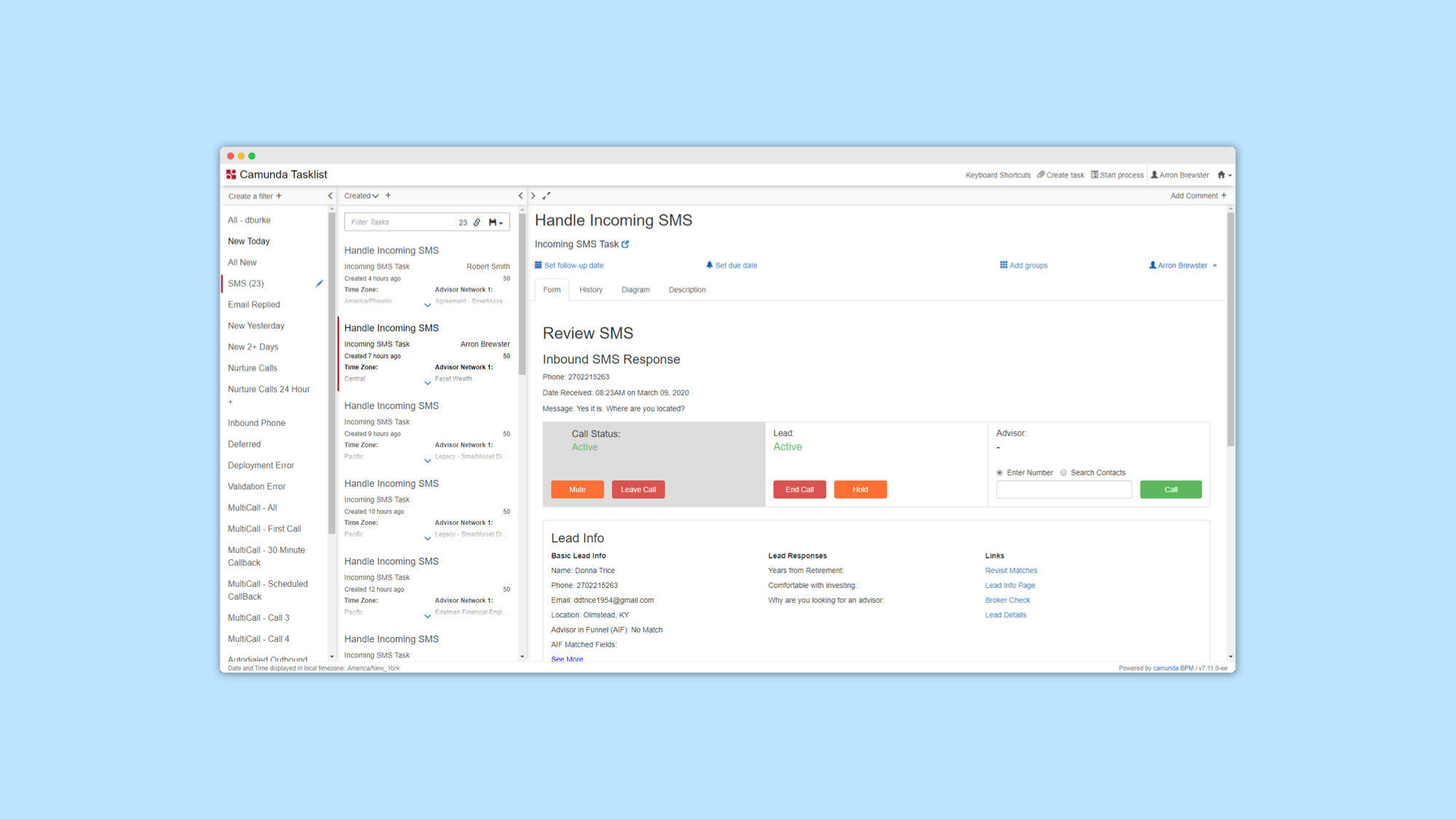Click the SMS filter edit pencil icon

319,283
